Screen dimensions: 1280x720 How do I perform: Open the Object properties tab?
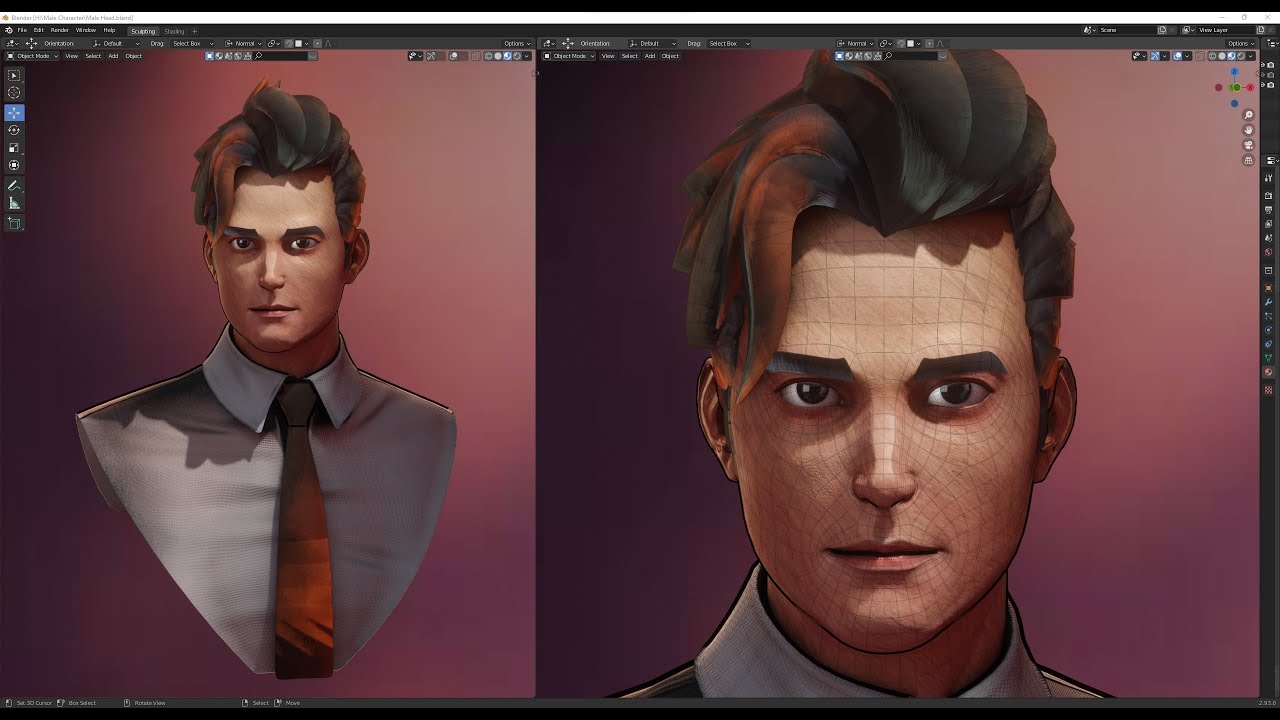pos(1268,288)
